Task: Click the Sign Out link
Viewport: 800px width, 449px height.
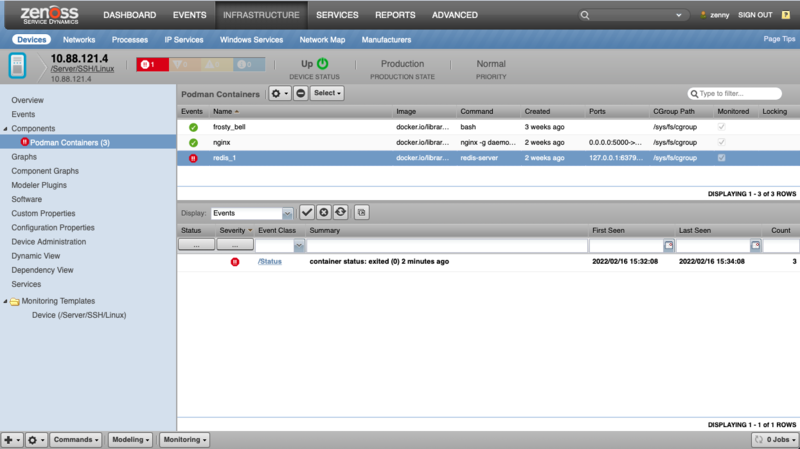Action: click(x=755, y=15)
